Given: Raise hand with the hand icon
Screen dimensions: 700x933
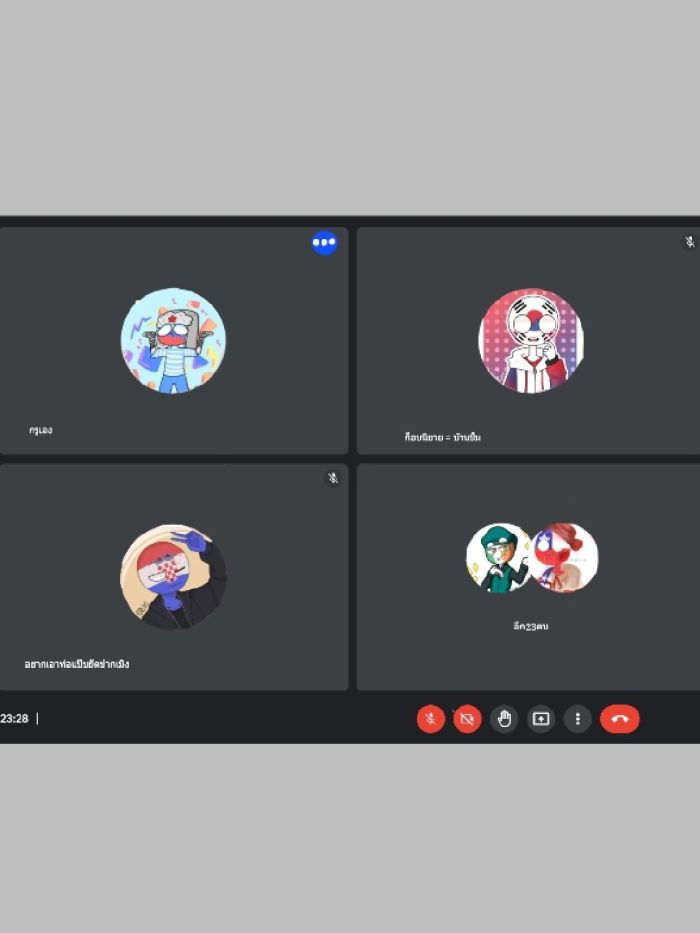Looking at the screenshot, I should click(x=504, y=719).
